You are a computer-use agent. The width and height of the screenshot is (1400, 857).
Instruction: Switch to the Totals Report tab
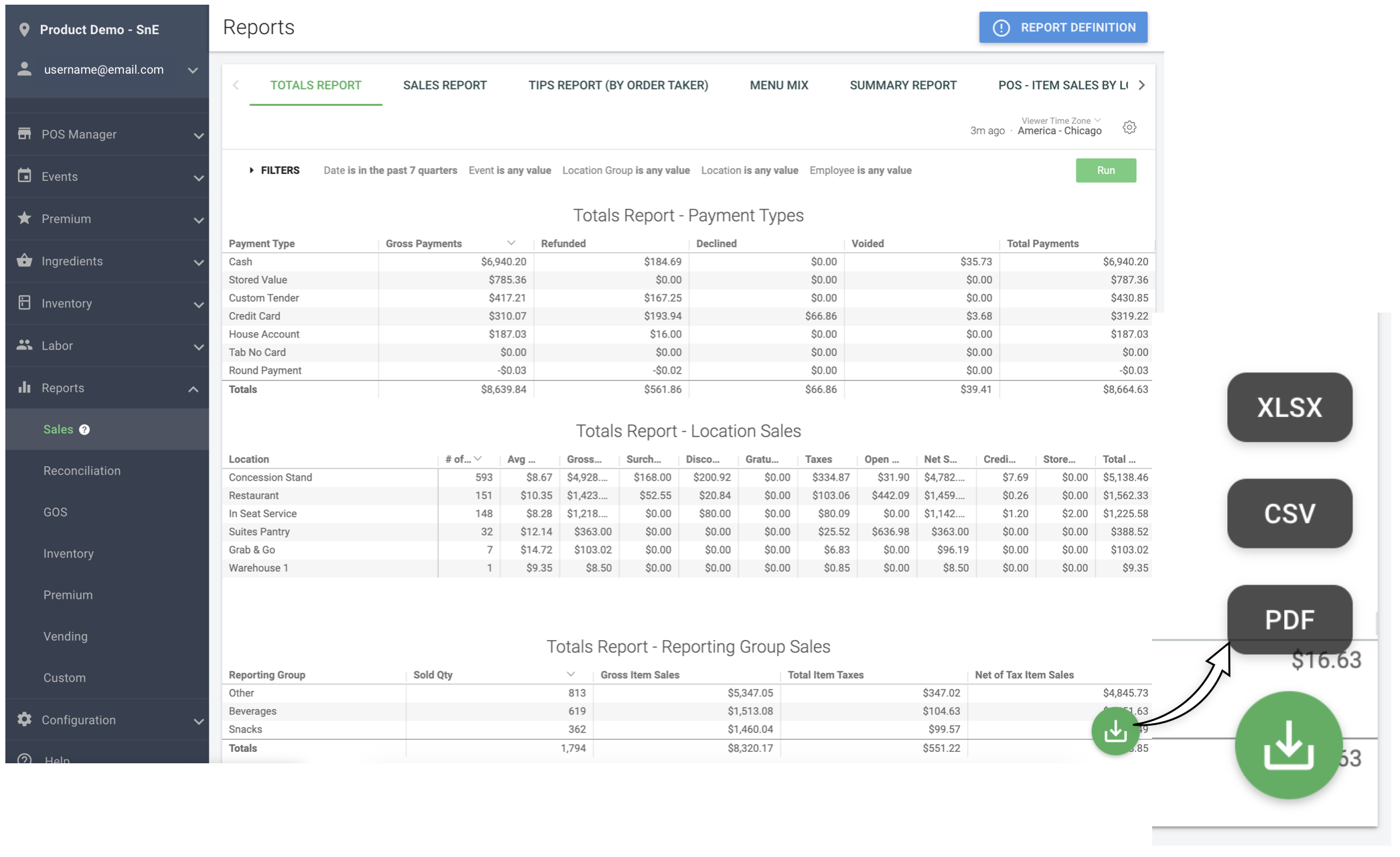pyautogui.click(x=316, y=85)
